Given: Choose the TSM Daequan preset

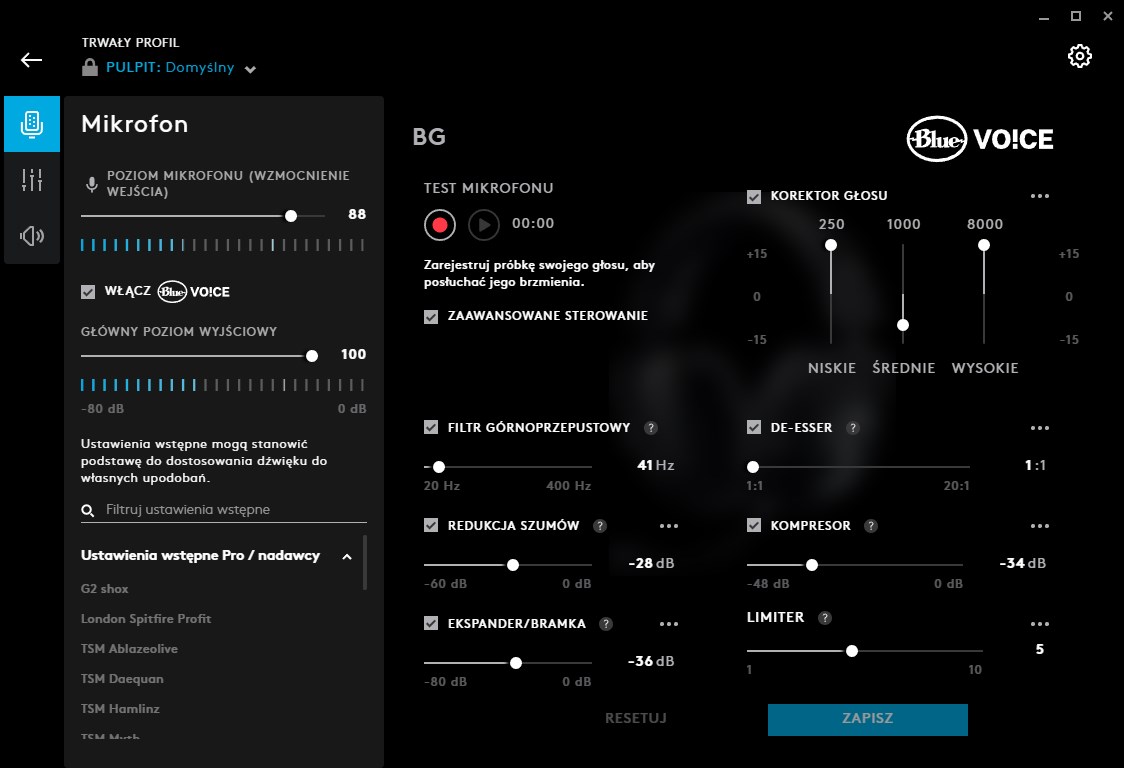Looking at the screenshot, I should point(122,679).
